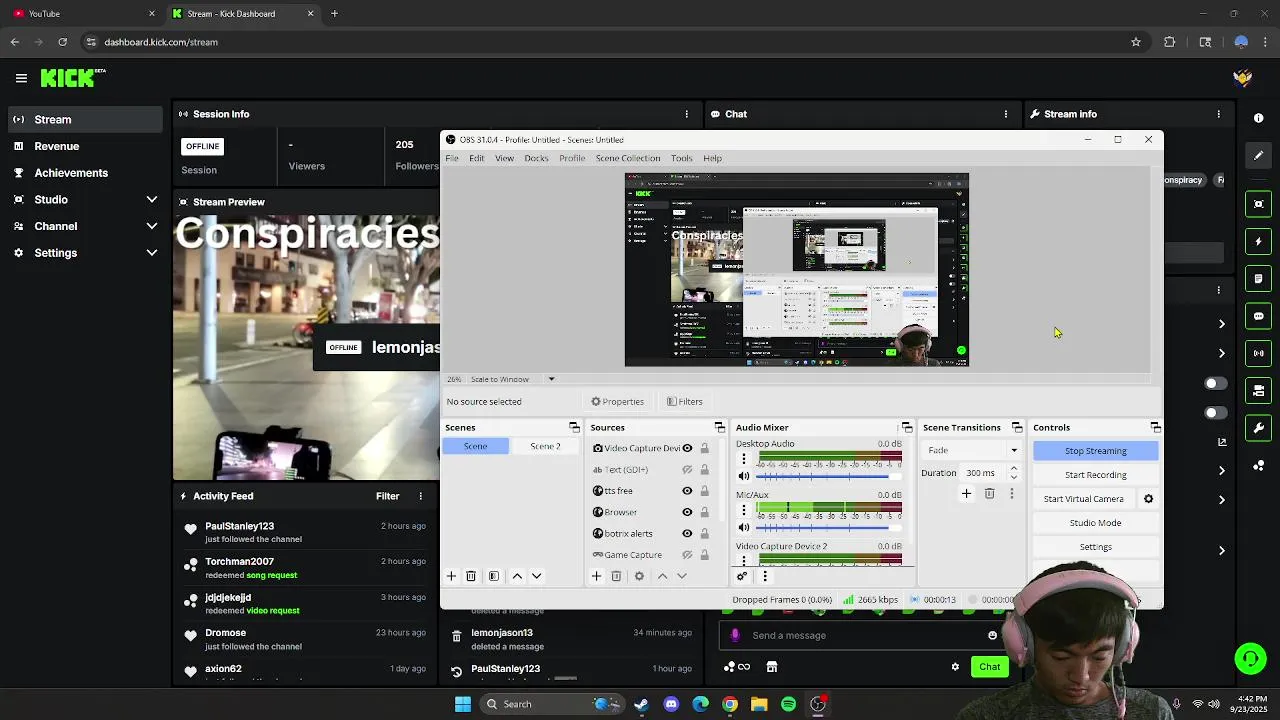
Task: Open File Explorer from taskbar
Action: point(759,704)
